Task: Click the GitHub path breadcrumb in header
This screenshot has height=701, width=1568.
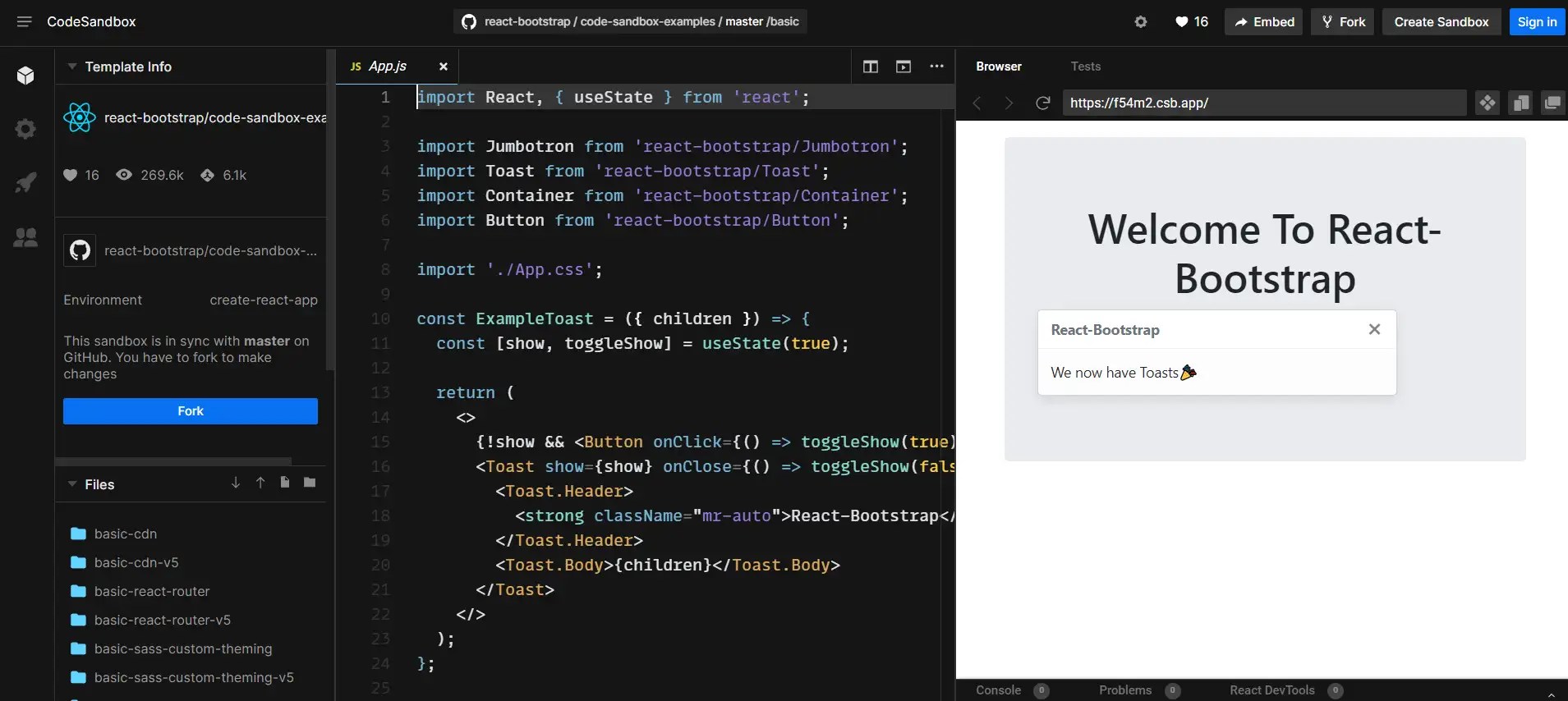Action: (x=630, y=21)
